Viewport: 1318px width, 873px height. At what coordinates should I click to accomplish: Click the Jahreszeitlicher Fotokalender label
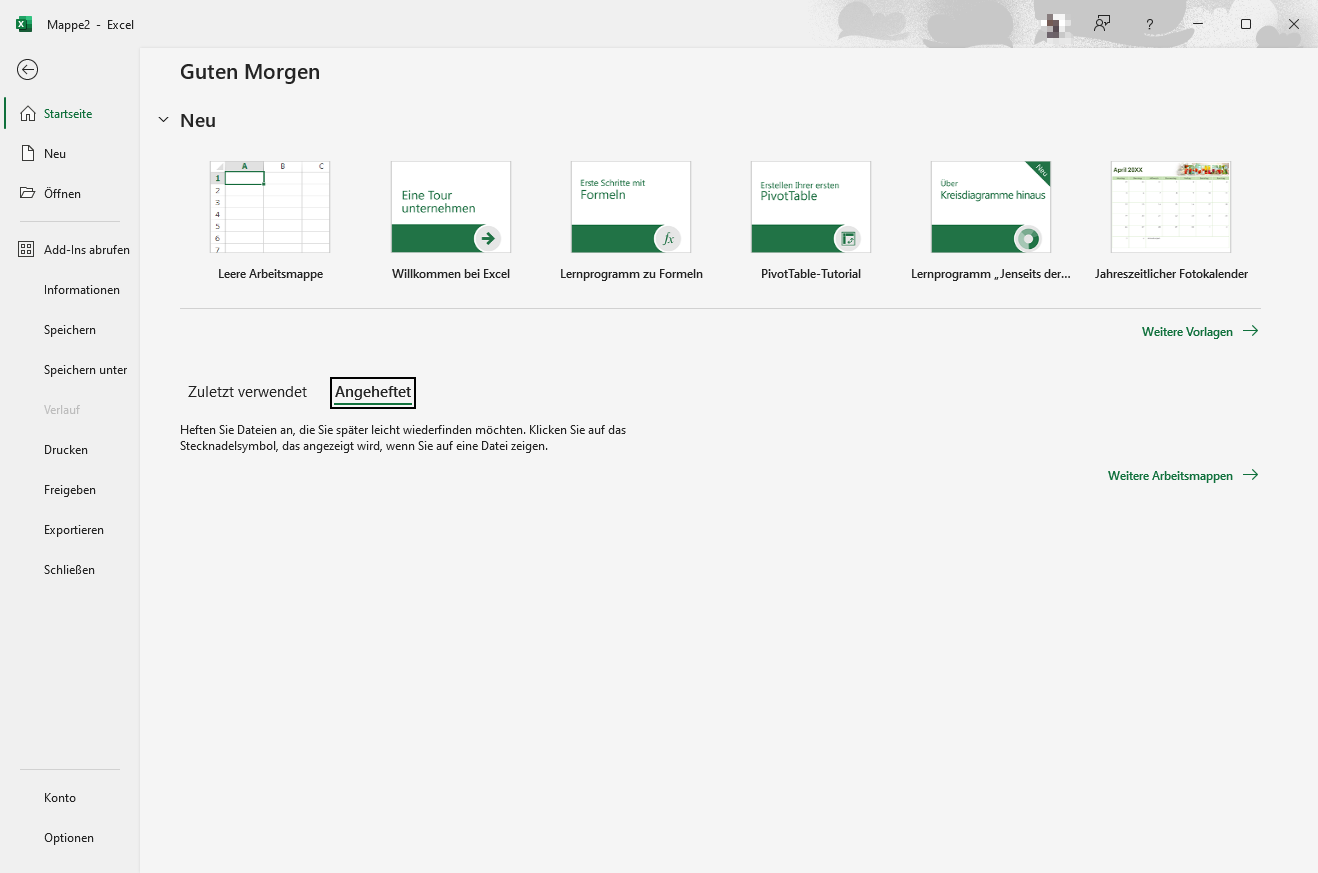click(x=1171, y=274)
